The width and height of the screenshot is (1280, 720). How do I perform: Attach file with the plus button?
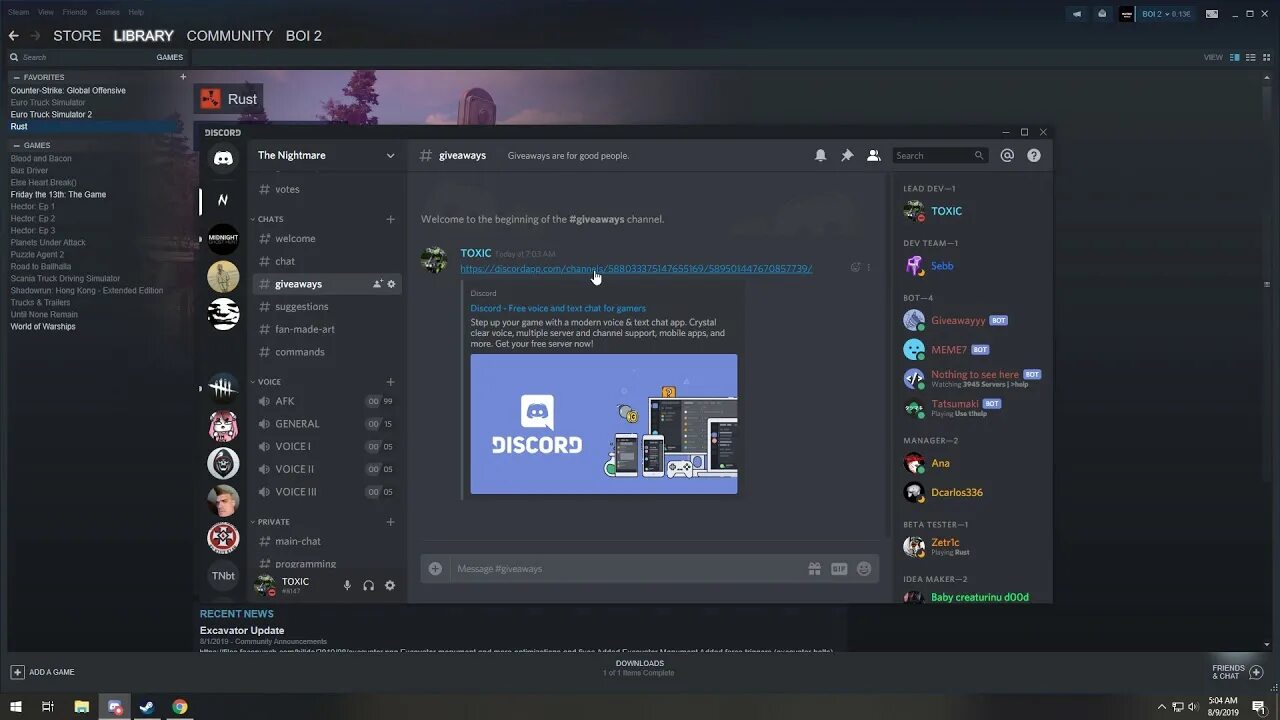(435, 568)
